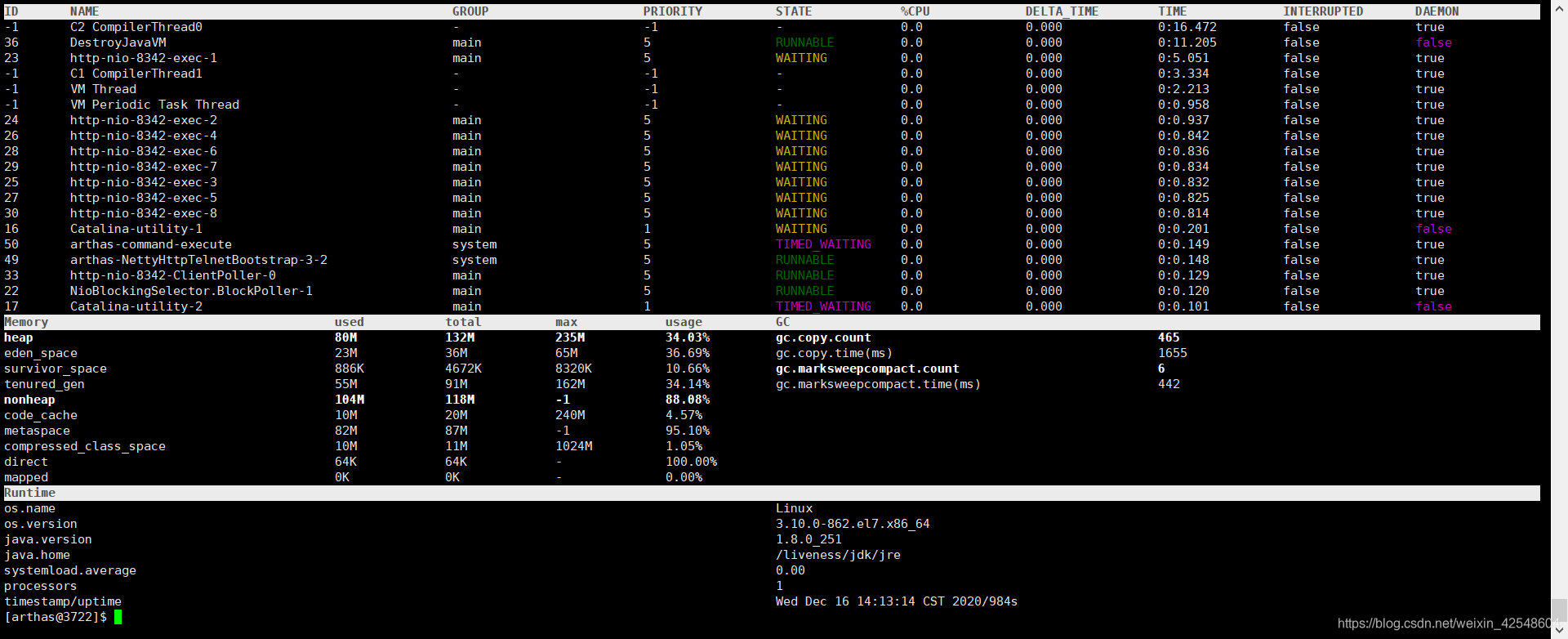Select the Catalina-utility-1 thread name
Image resolution: width=1568 pixels, height=639 pixels.
click(x=136, y=229)
